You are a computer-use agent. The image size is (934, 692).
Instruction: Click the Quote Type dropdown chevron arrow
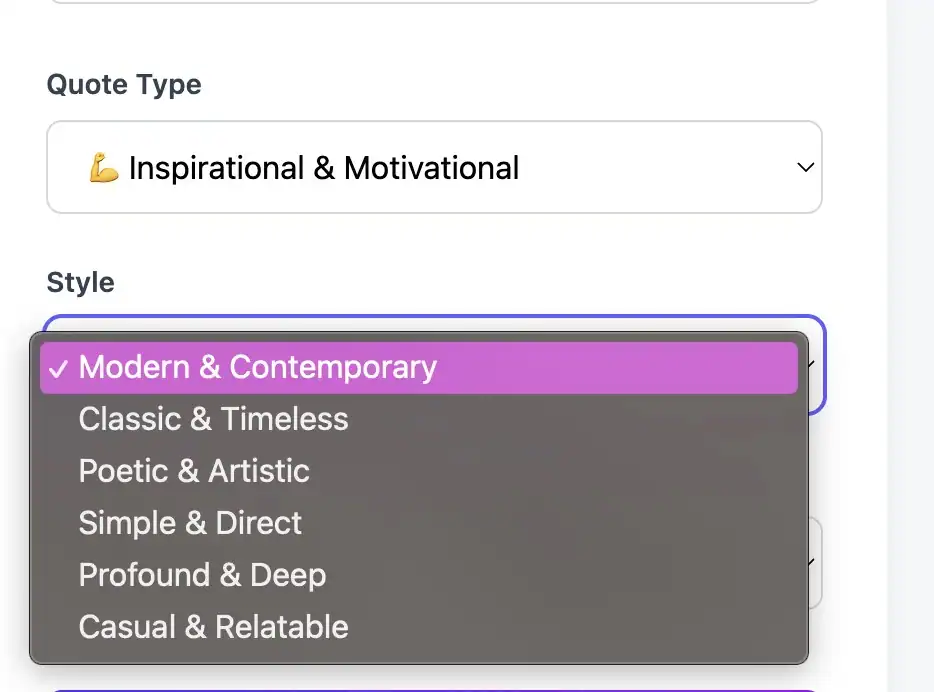tap(805, 168)
